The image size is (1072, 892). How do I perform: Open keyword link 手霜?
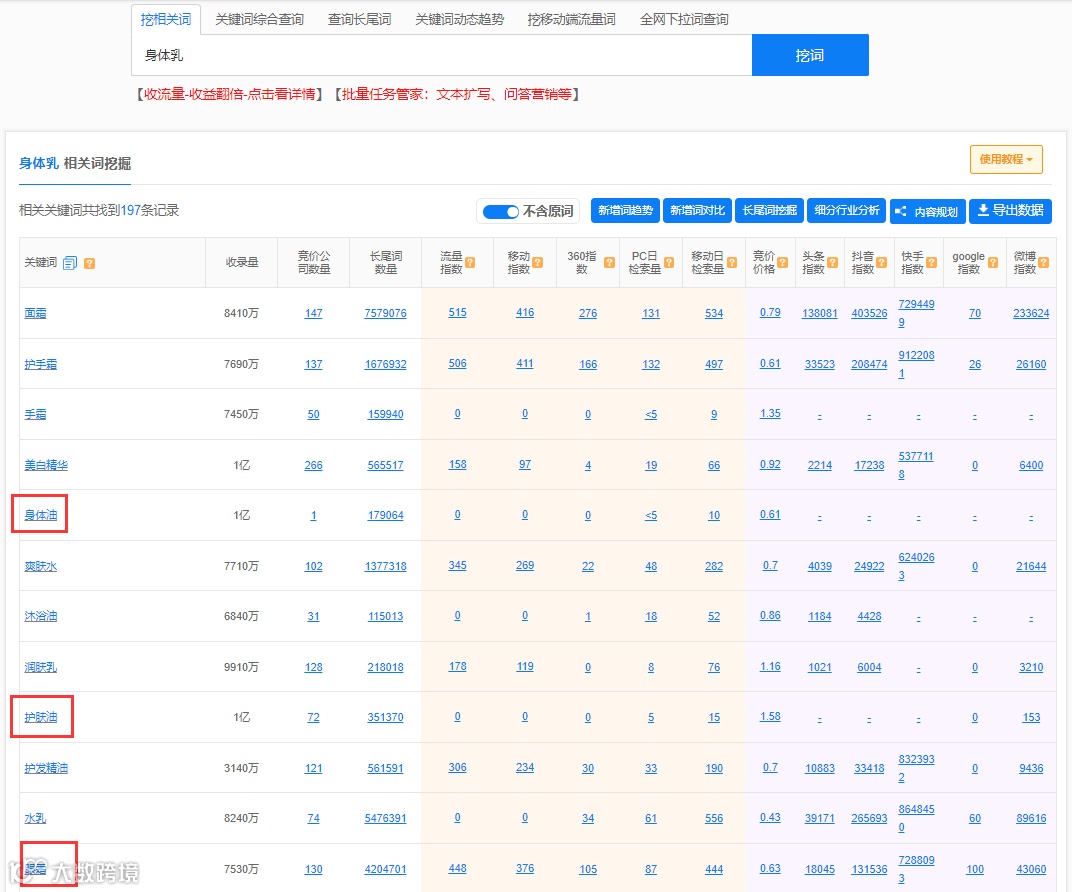pos(36,414)
